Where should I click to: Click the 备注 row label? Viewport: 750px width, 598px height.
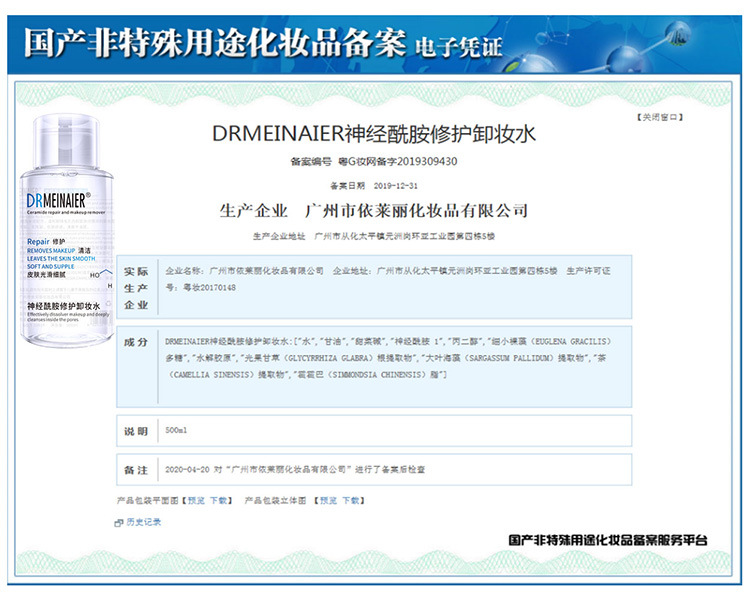point(136,470)
